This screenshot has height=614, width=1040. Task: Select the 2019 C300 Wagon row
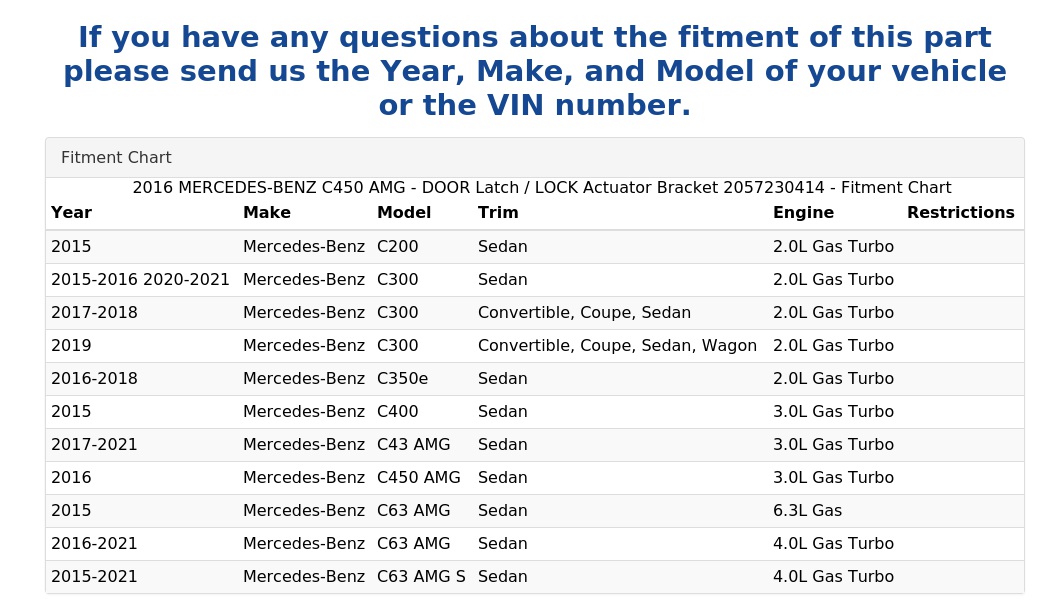(x=535, y=346)
